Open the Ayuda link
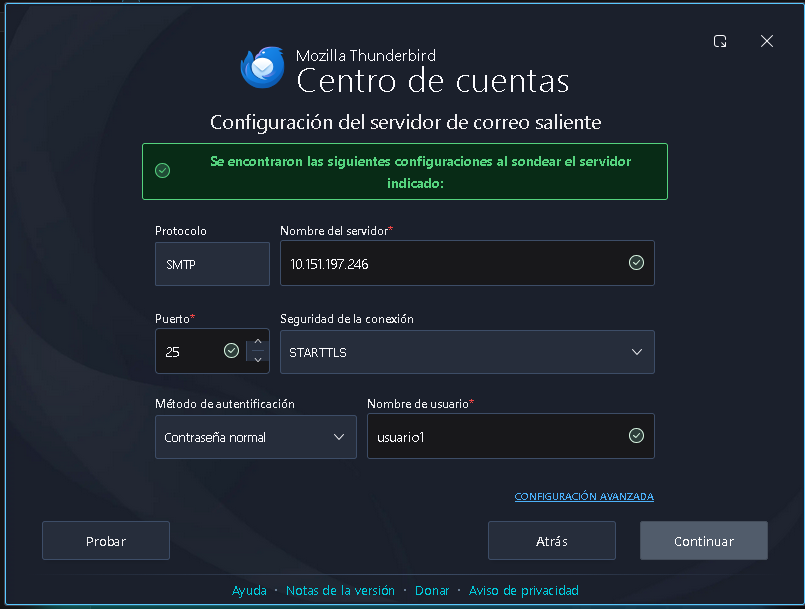This screenshot has height=609, width=805. point(249,591)
